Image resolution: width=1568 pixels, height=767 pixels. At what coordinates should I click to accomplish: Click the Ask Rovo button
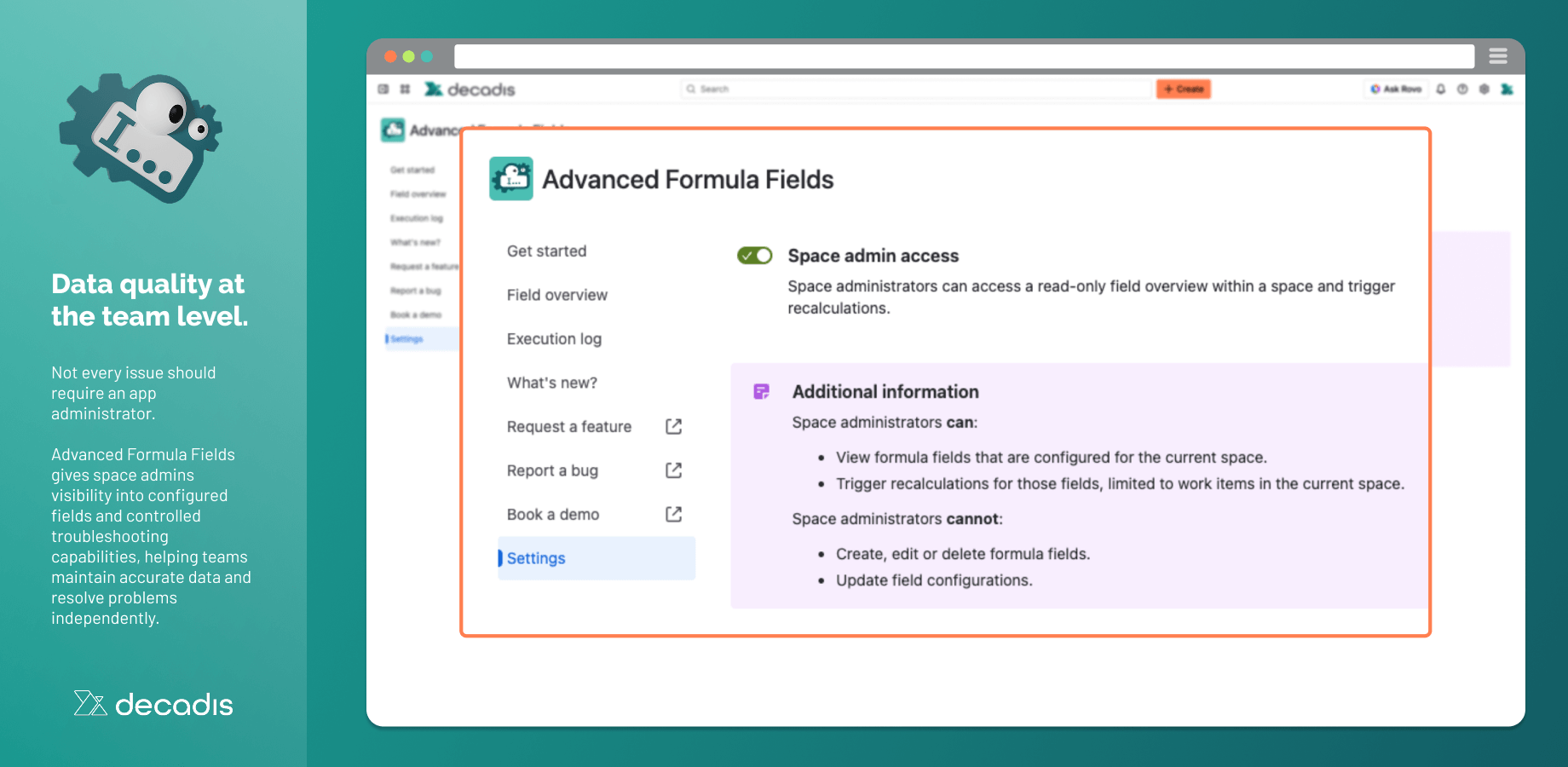pos(1396,89)
